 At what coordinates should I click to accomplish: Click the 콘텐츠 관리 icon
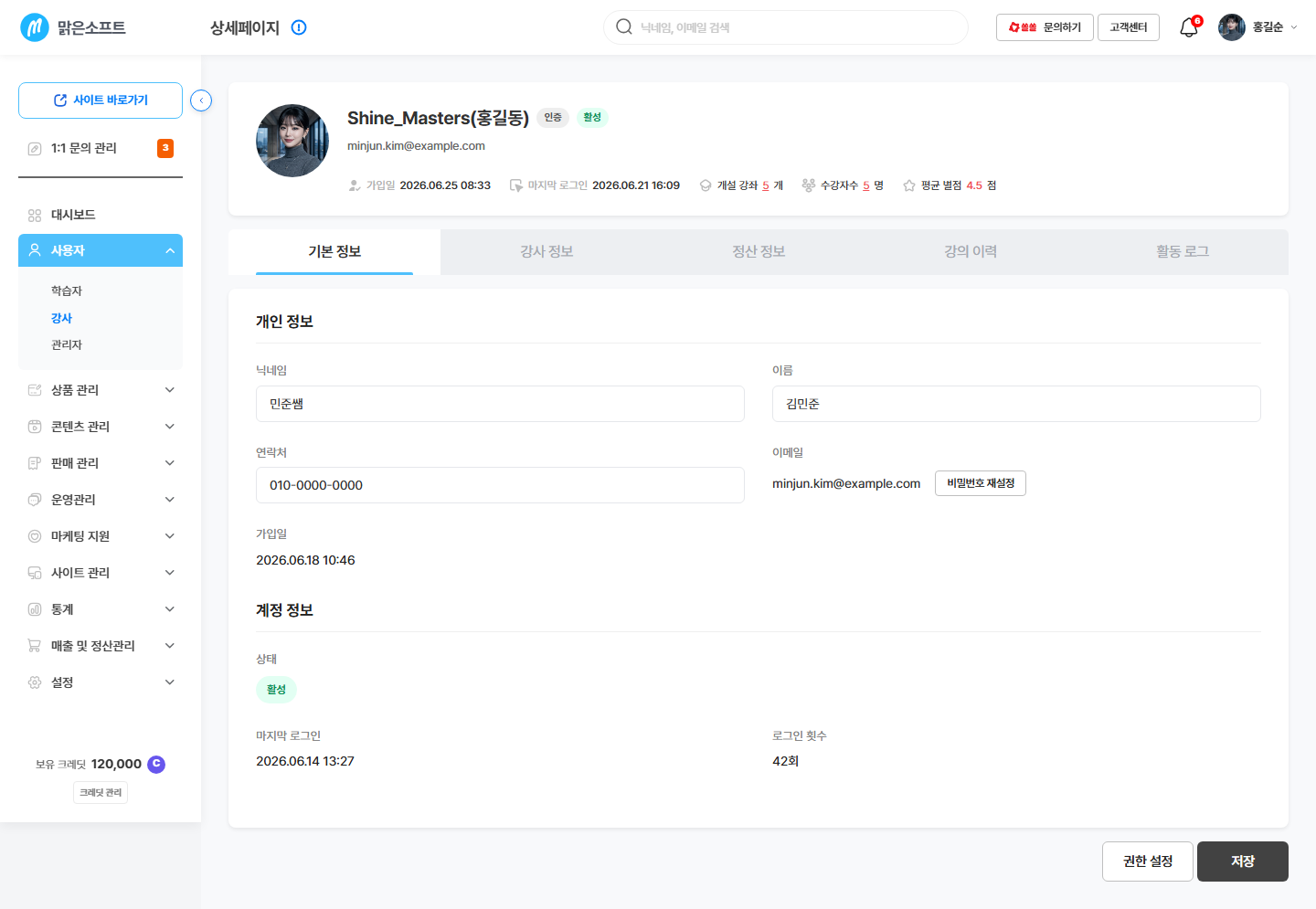click(35, 427)
